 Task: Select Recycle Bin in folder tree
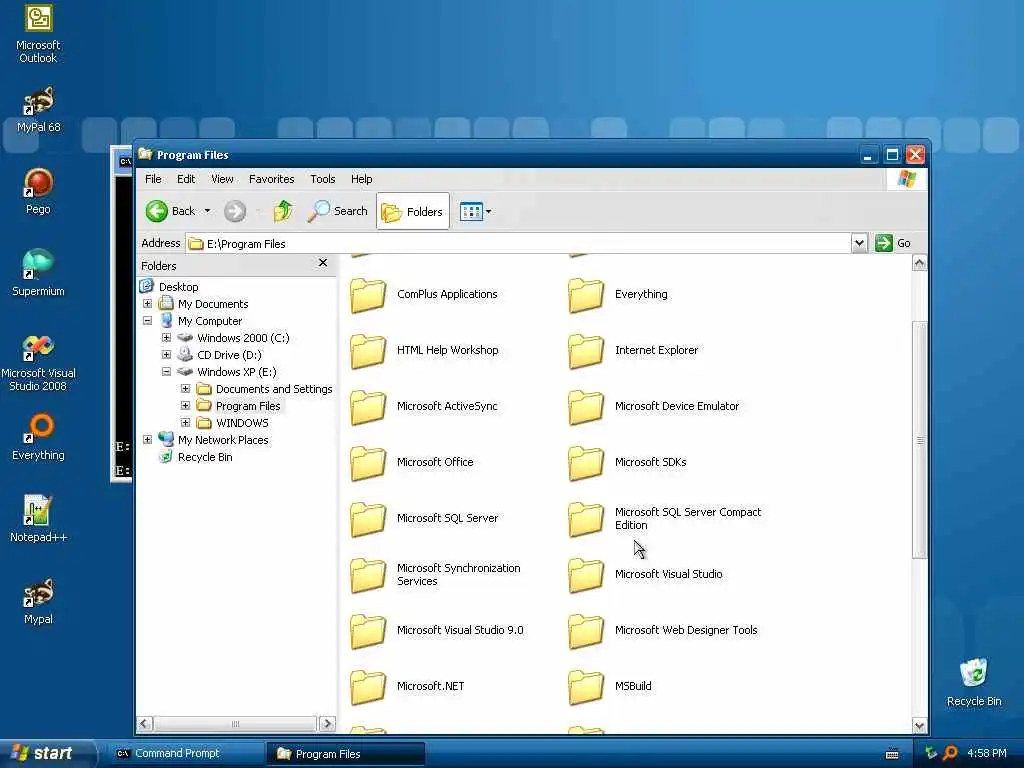205,457
